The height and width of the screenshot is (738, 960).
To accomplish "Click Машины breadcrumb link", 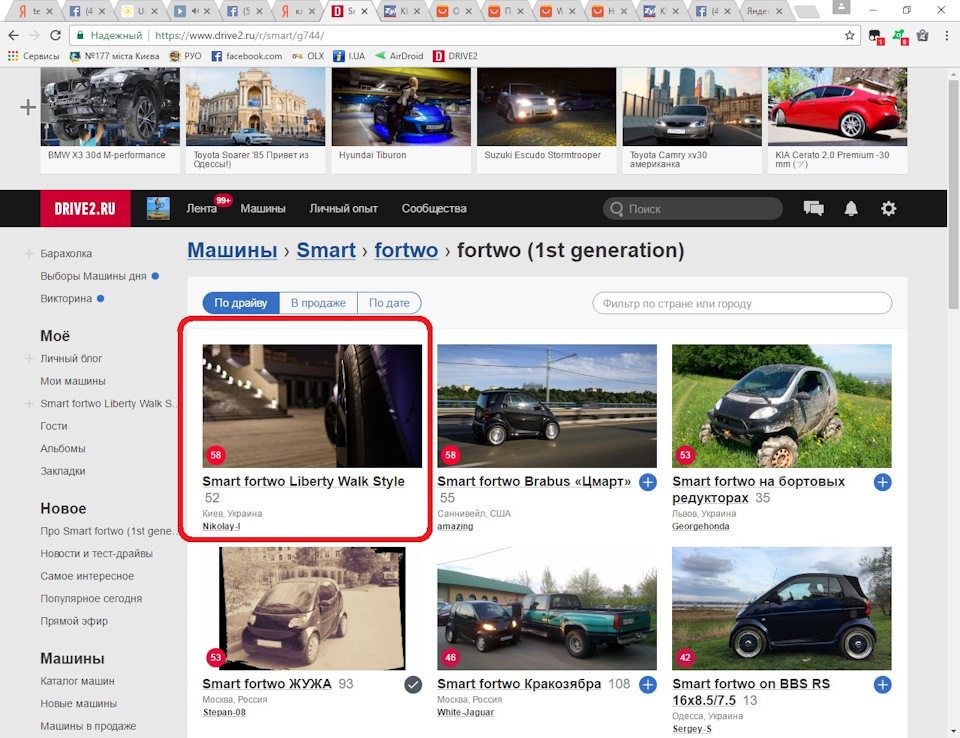I will click(x=232, y=250).
